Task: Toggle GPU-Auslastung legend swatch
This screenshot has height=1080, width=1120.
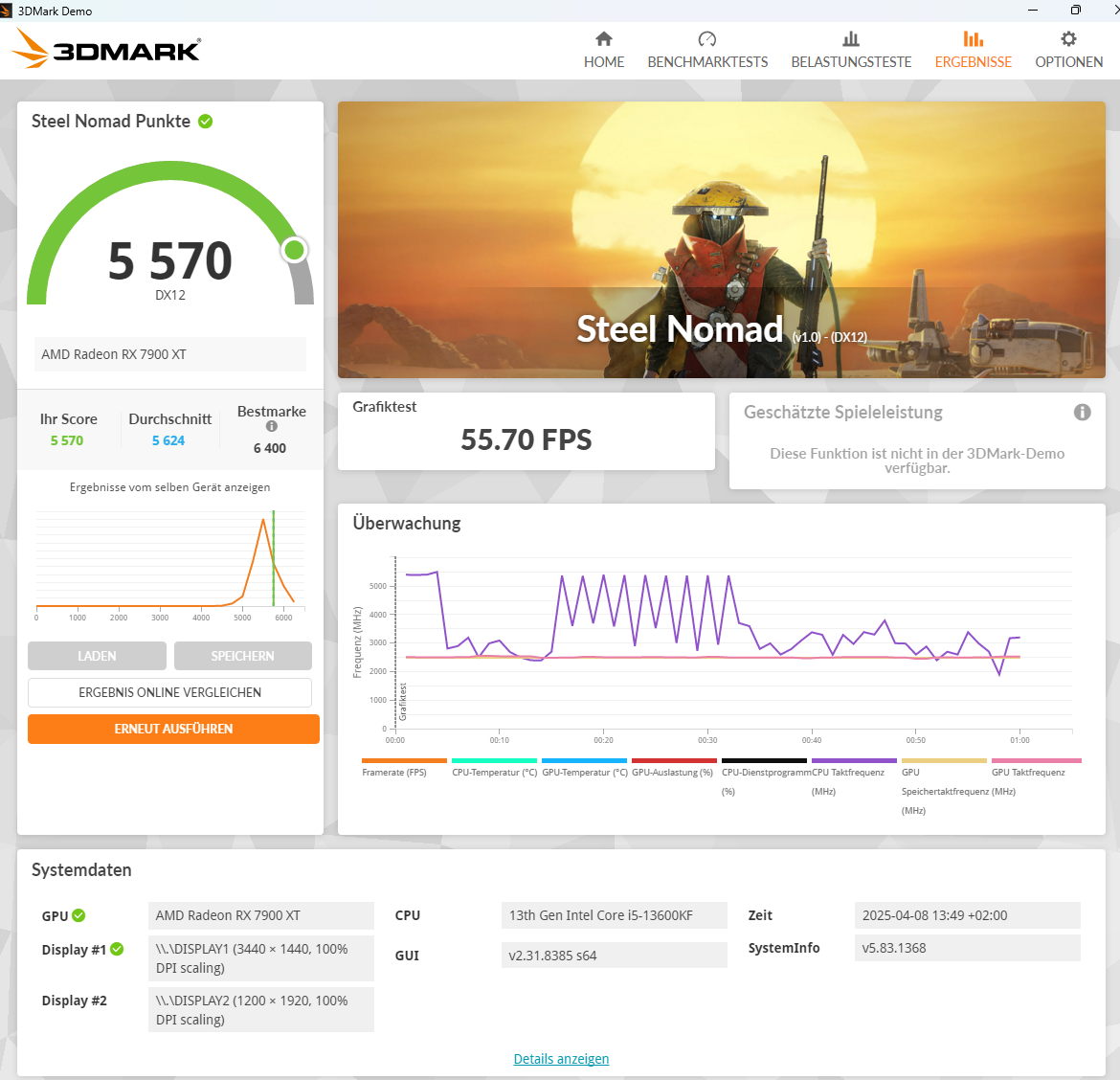Action: [674, 761]
